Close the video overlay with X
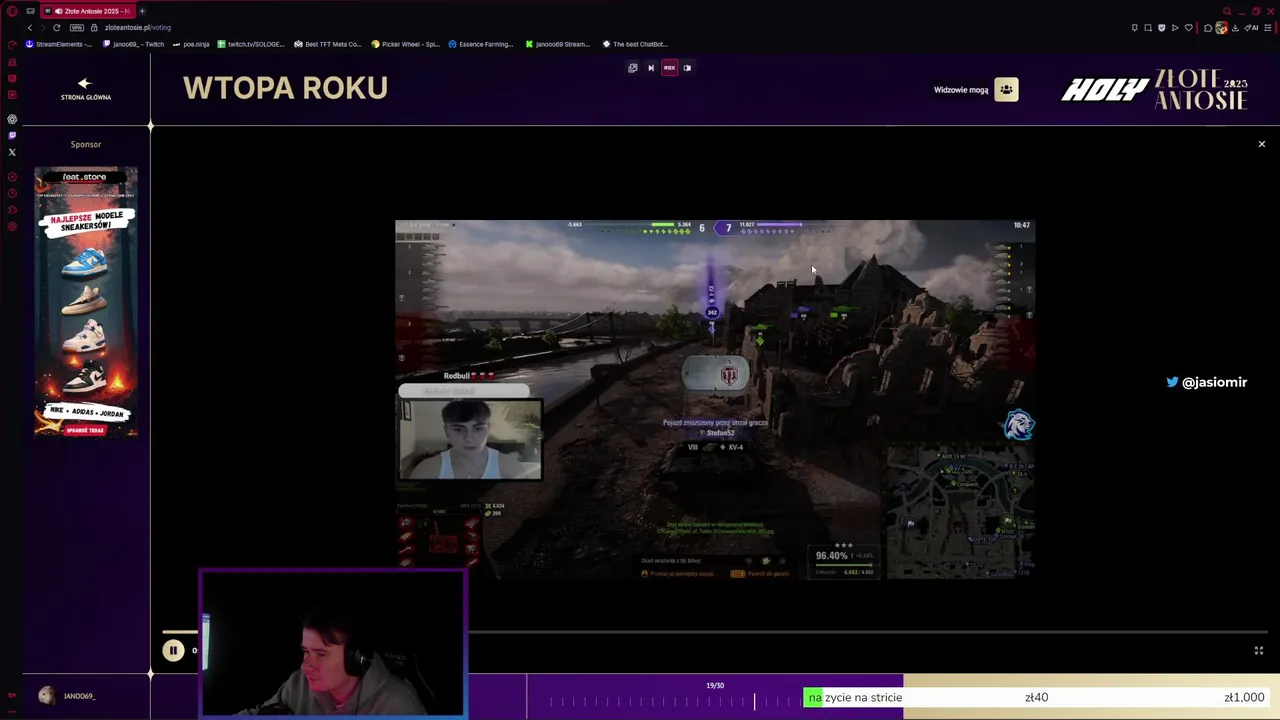The image size is (1280, 720). (1261, 144)
